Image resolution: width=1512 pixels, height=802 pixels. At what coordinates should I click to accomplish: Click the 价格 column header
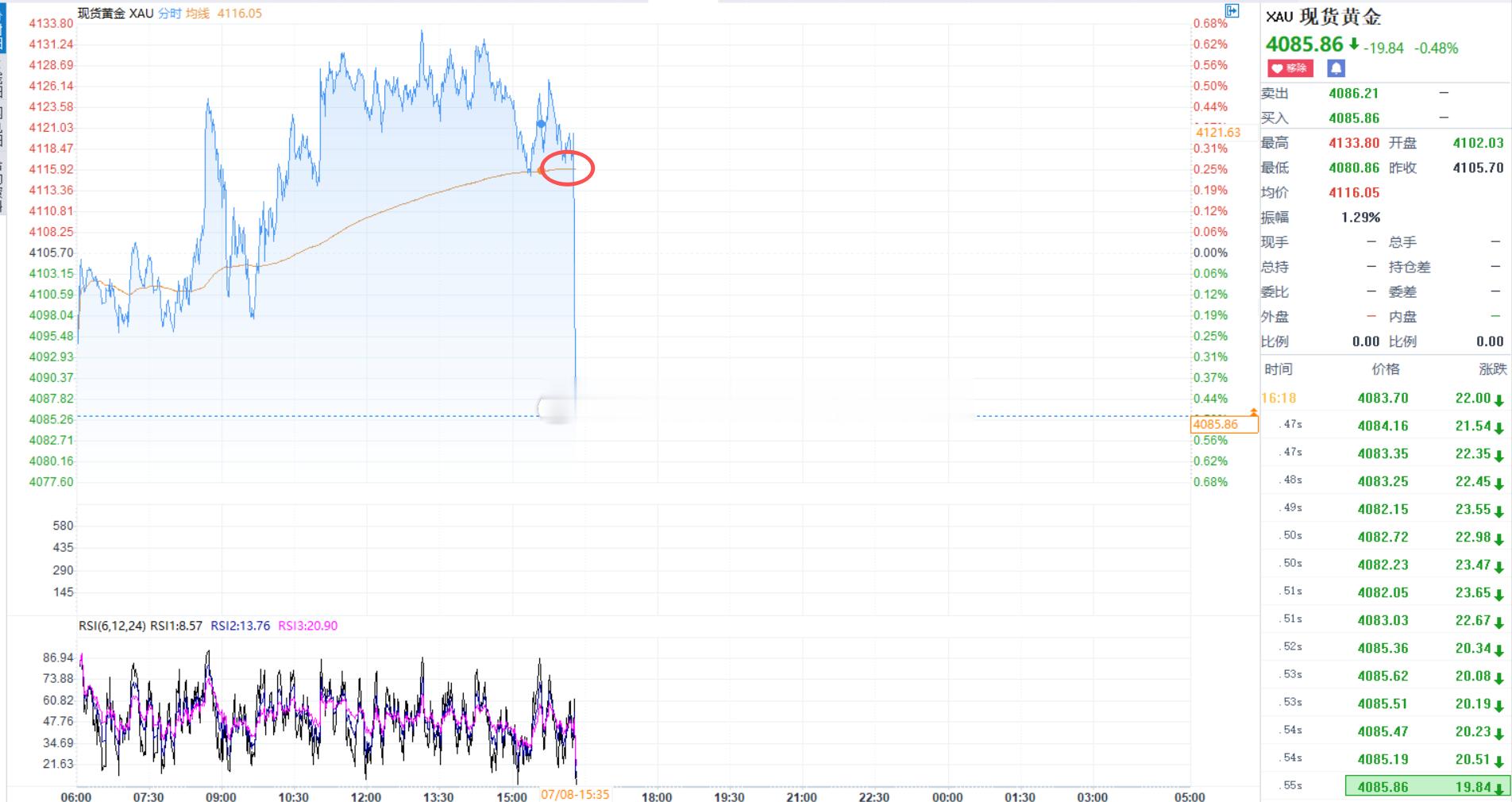click(1386, 369)
